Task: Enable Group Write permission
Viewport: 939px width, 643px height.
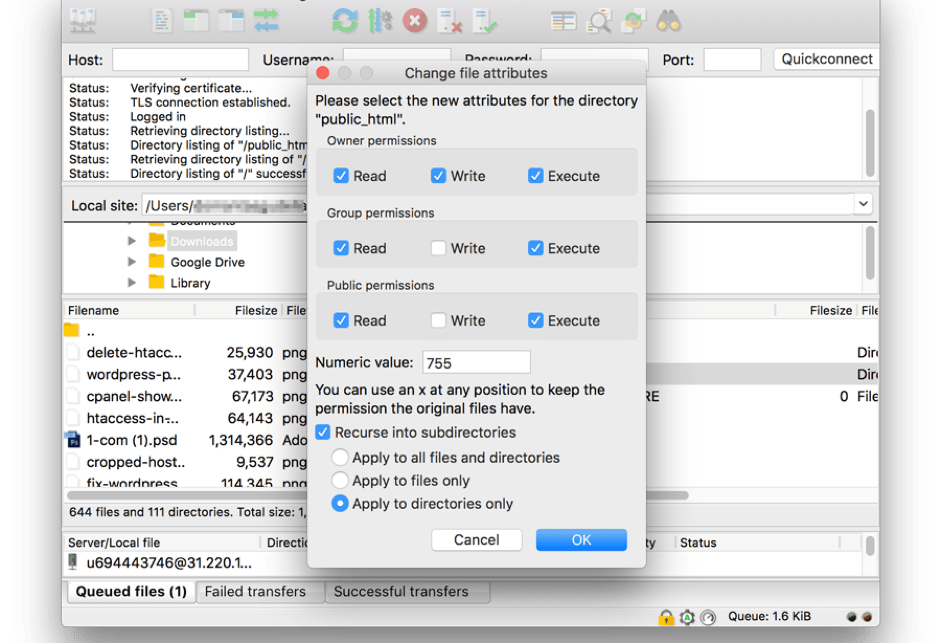Action: (x=437, y=247)
